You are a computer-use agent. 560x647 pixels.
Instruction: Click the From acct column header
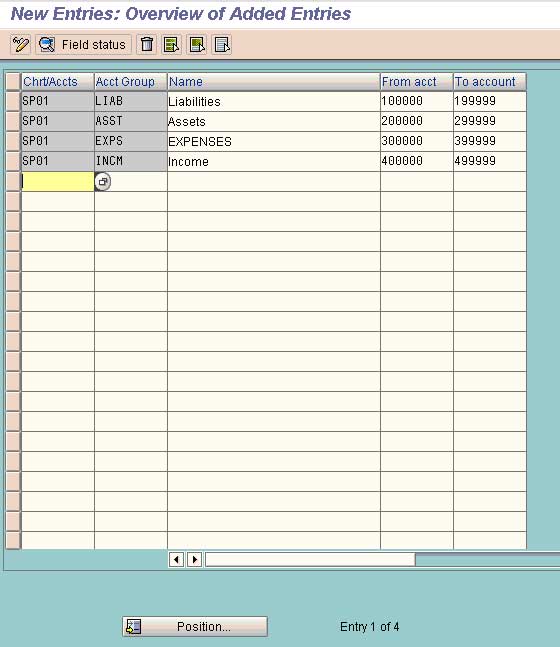(x=417, y=82)
